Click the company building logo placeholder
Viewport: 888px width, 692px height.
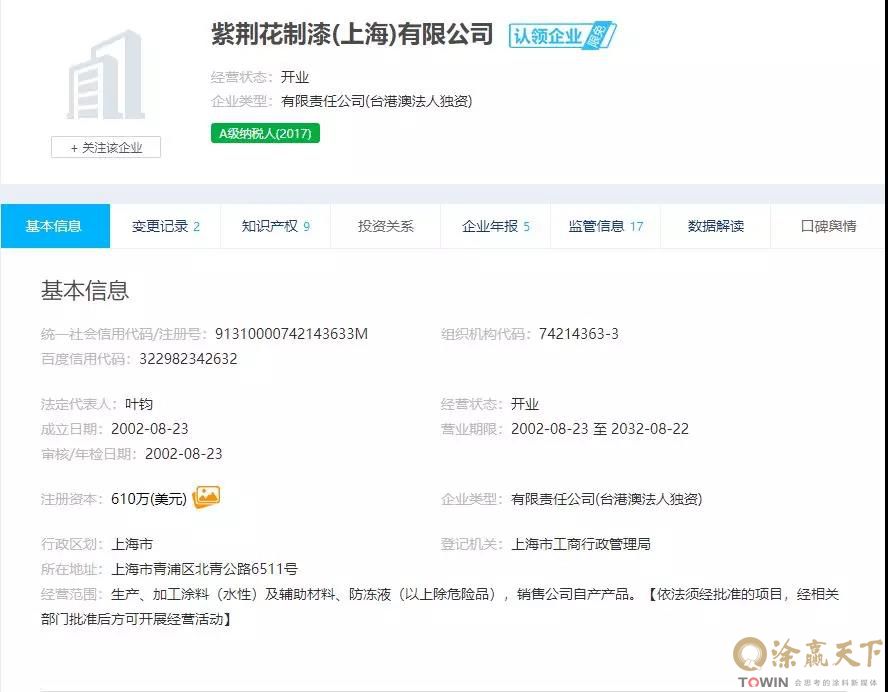click(x=106, y=75)
